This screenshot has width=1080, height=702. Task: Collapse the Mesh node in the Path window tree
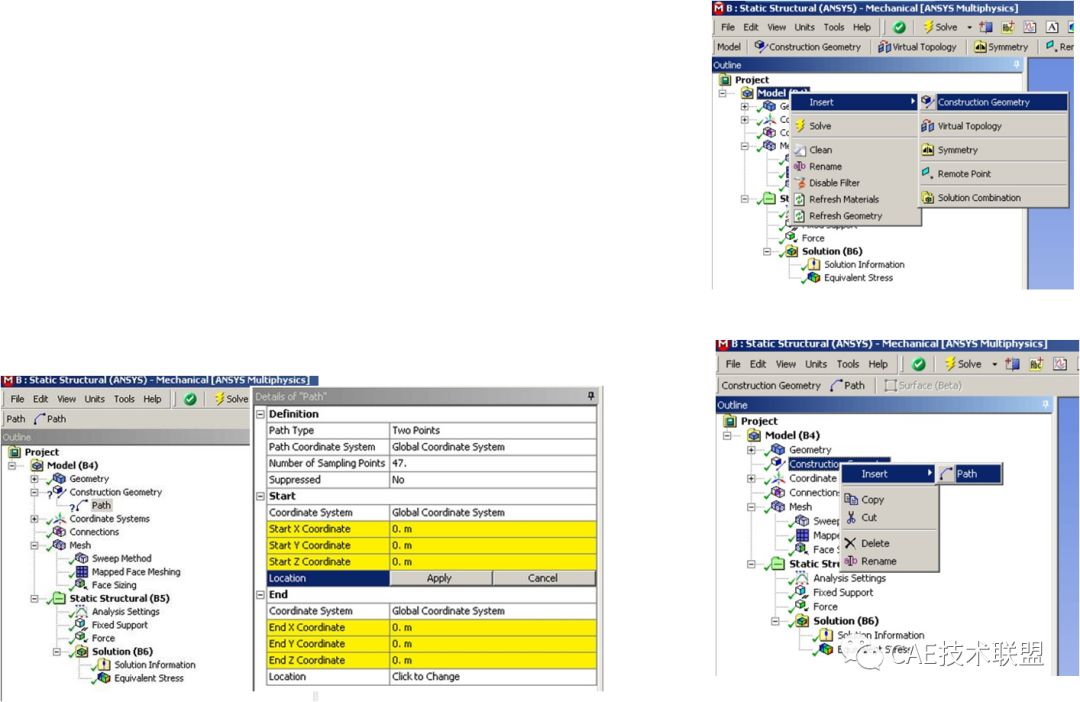pyautogui.click(x=34, y=545)
